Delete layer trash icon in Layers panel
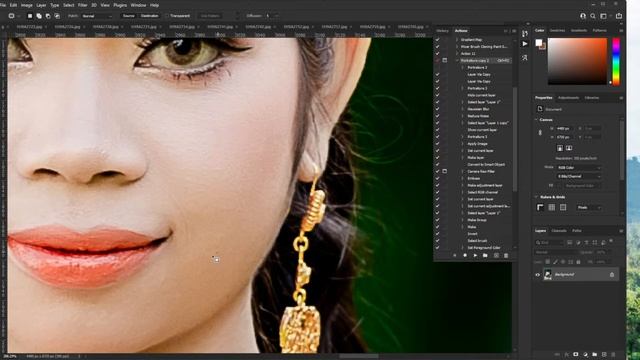The width and height of the screenshot is (640, 360). 613,355
